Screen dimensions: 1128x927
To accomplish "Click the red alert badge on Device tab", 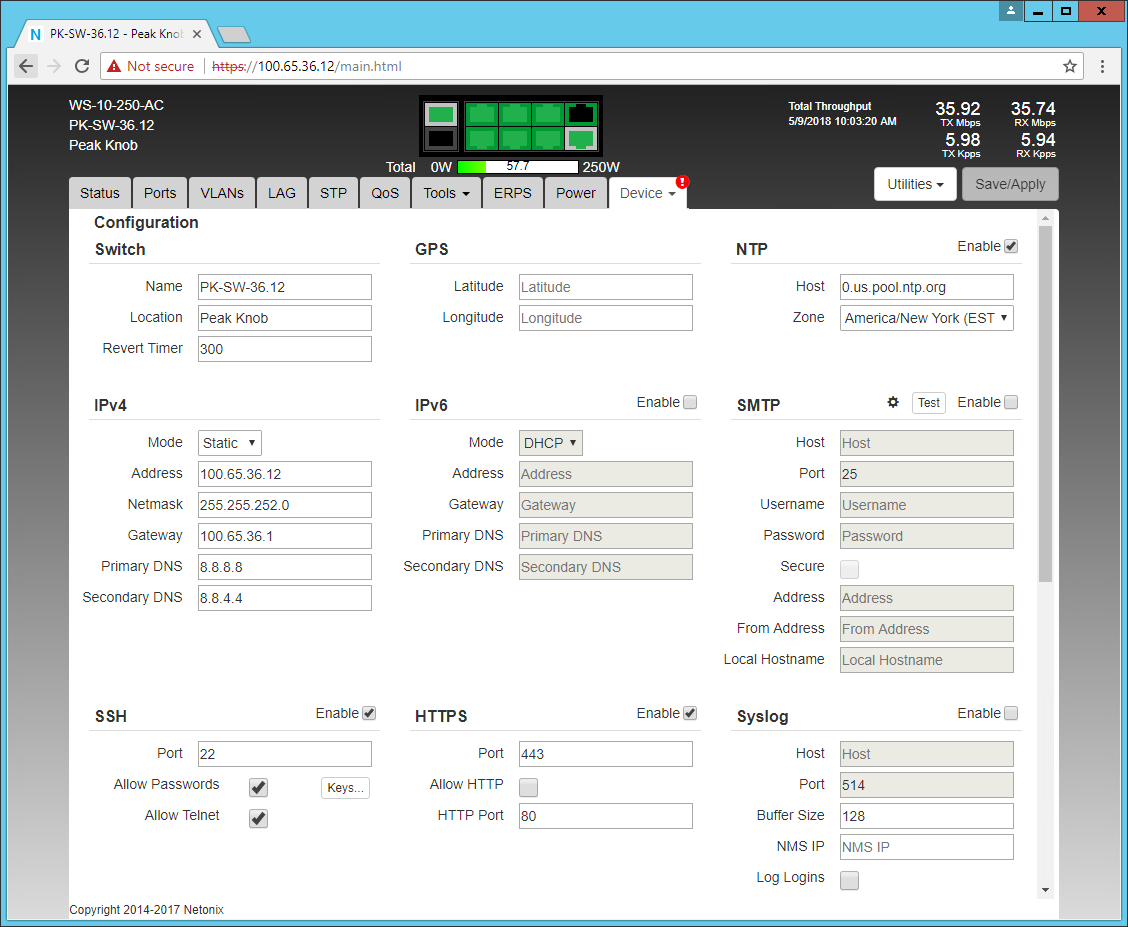I will (x=682, y=182).
